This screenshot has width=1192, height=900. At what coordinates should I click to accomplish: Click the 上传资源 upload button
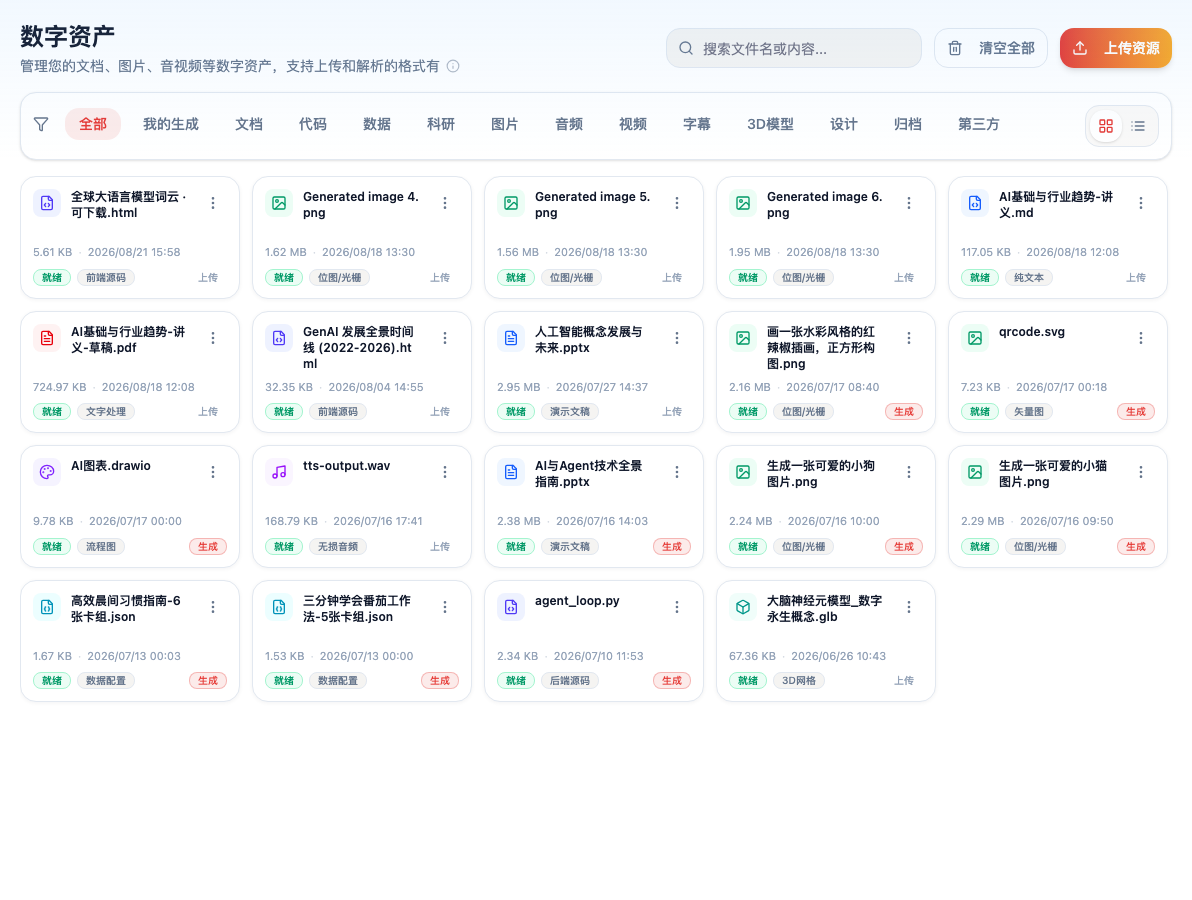pos(1115,49)
